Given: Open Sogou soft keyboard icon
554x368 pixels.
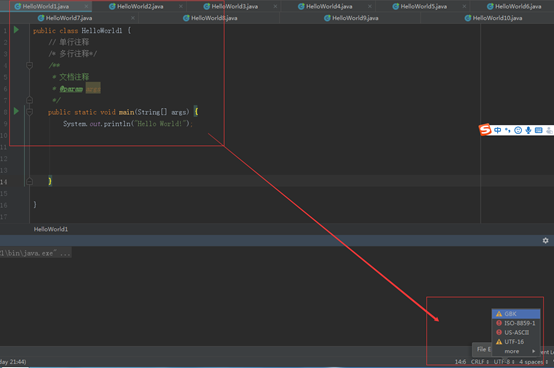Looking at the screenshot, I should coord(538,130).
